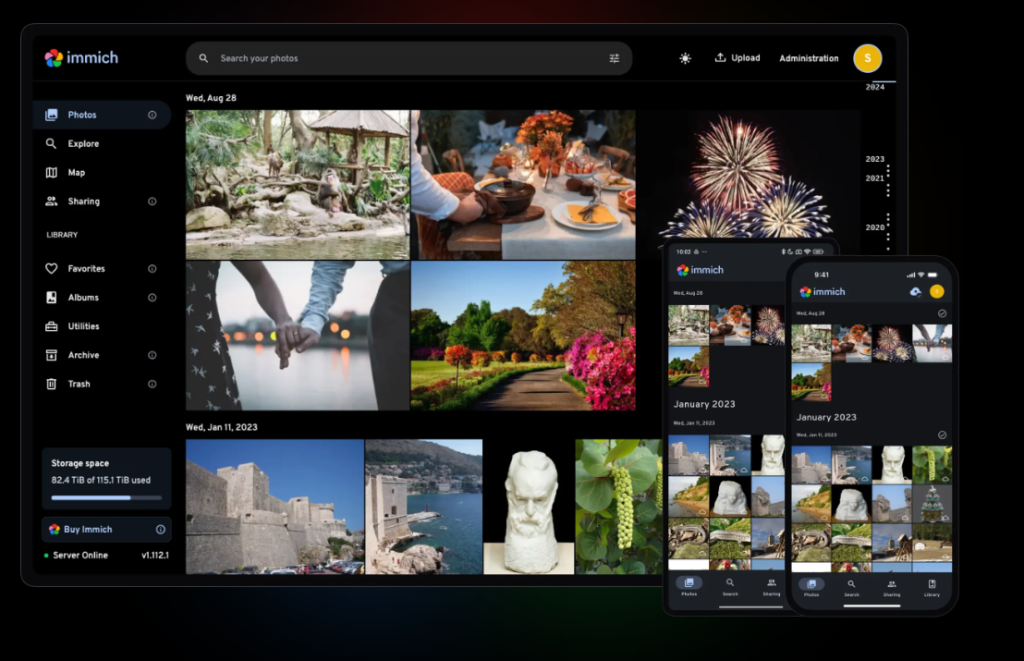
Task: Open the Administration link
Action: (808, 58)
